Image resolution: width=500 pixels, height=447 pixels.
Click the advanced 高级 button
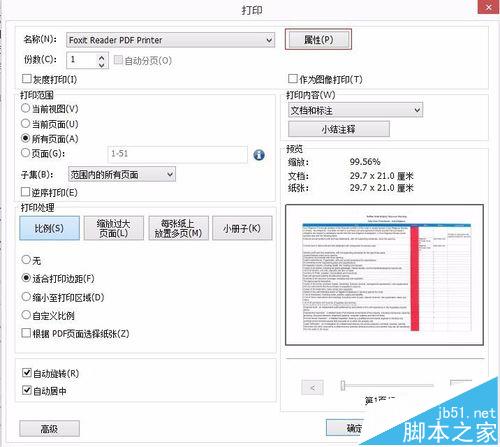point(49,429)
